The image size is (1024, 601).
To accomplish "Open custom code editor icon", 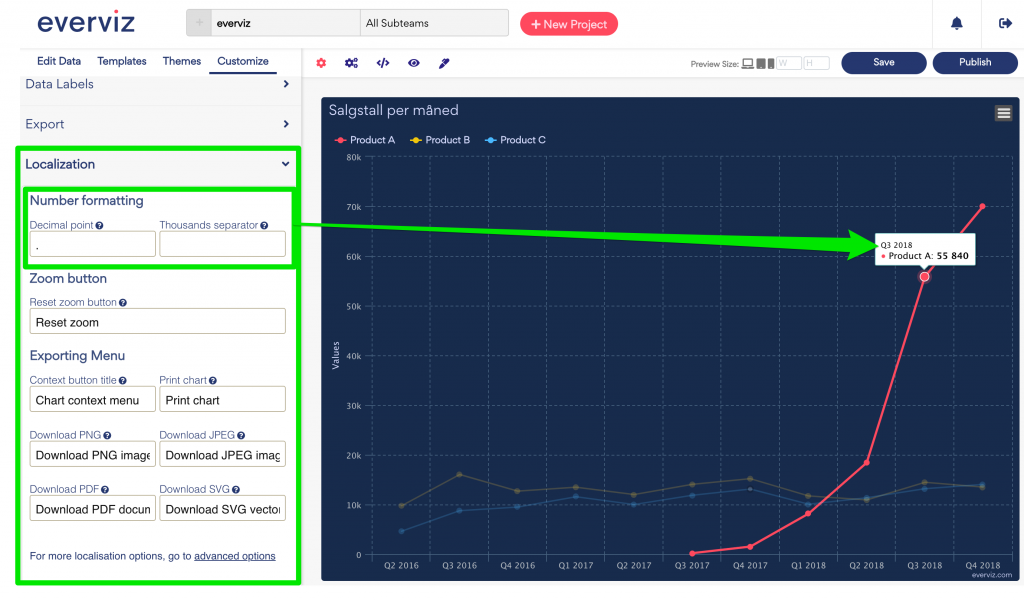I will (x=383, y=63).
